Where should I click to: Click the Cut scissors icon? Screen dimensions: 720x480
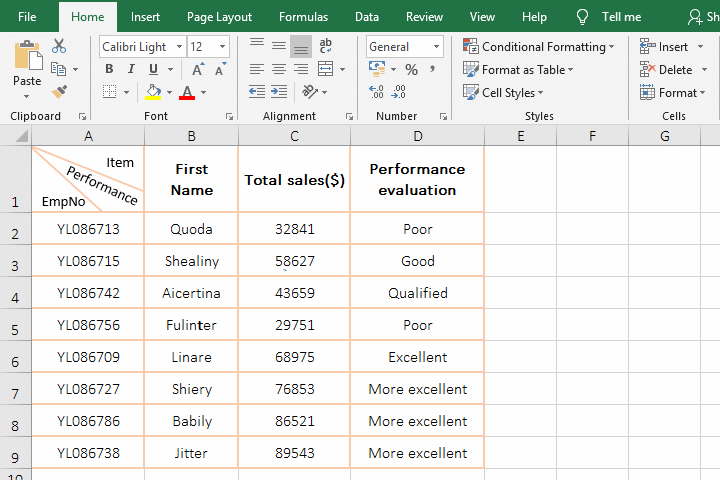click(x=59, y=46)
